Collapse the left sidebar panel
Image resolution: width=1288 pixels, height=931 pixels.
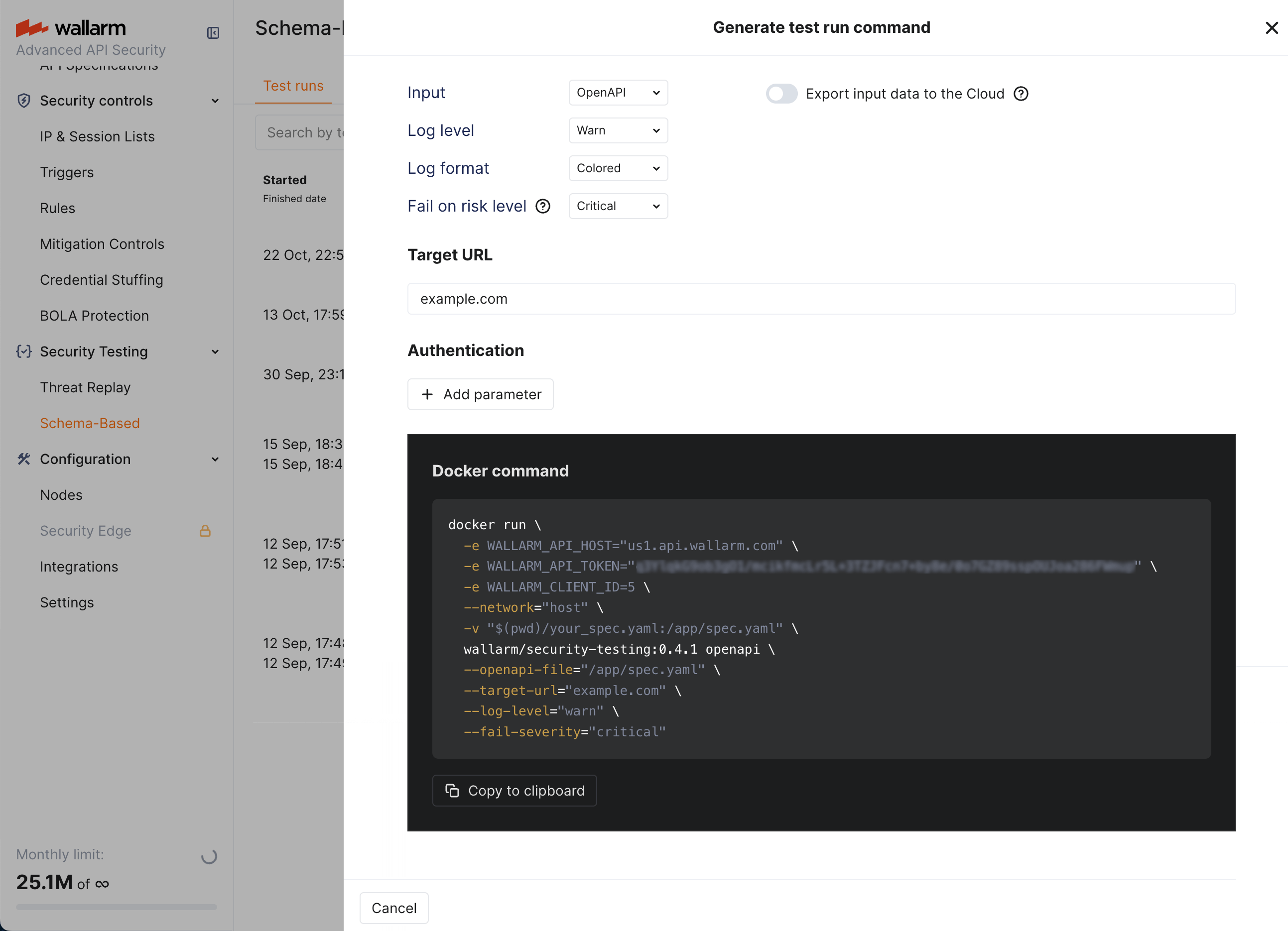pyautogui.click(x=213, y=32)
